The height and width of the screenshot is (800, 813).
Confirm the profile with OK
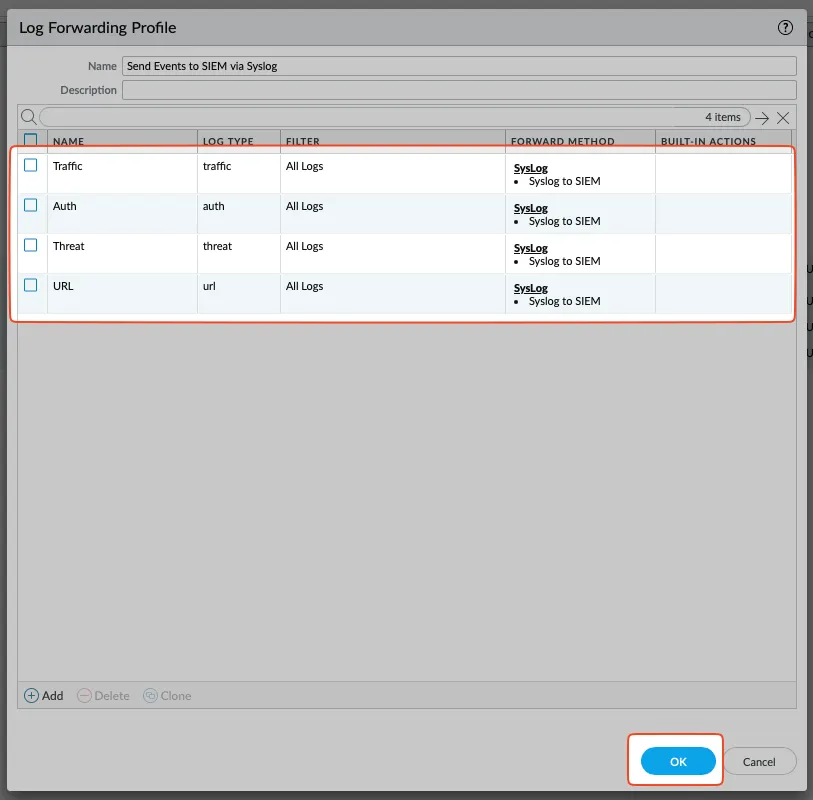678,762
